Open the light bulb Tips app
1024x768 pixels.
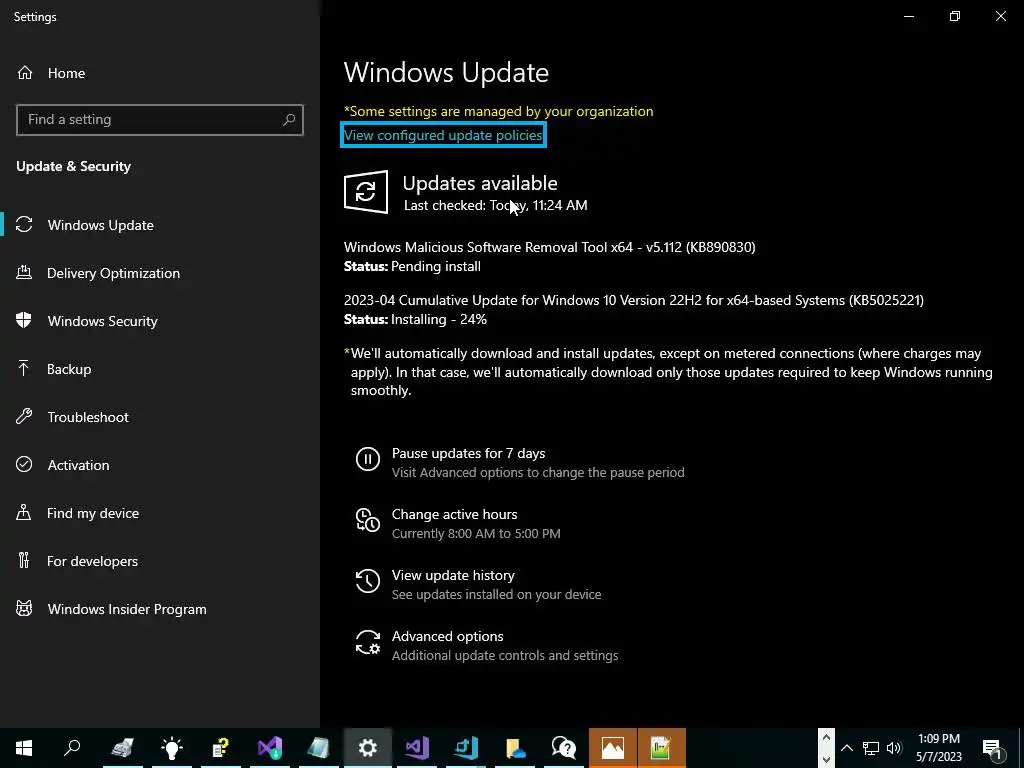(x=172, y=748)
